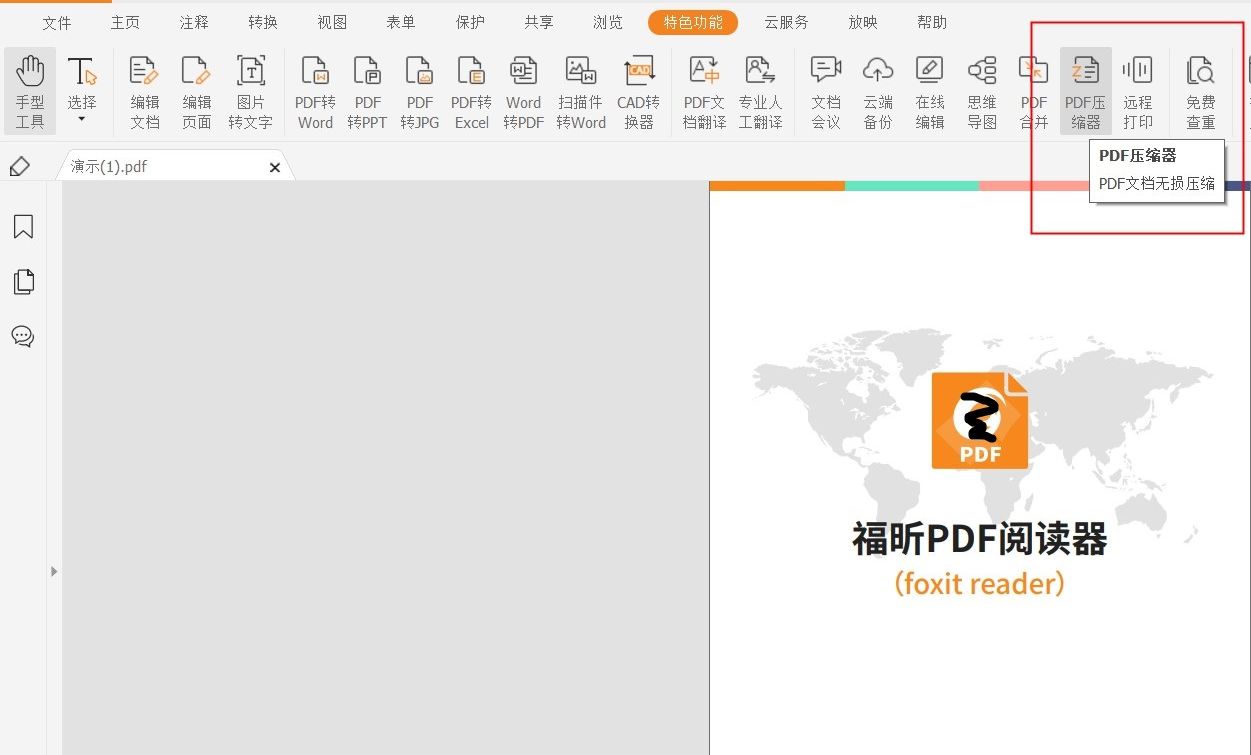1251x755 pixels.
Task: Click the PDF转Word conversion icon
Action: (x=315, y=90)
